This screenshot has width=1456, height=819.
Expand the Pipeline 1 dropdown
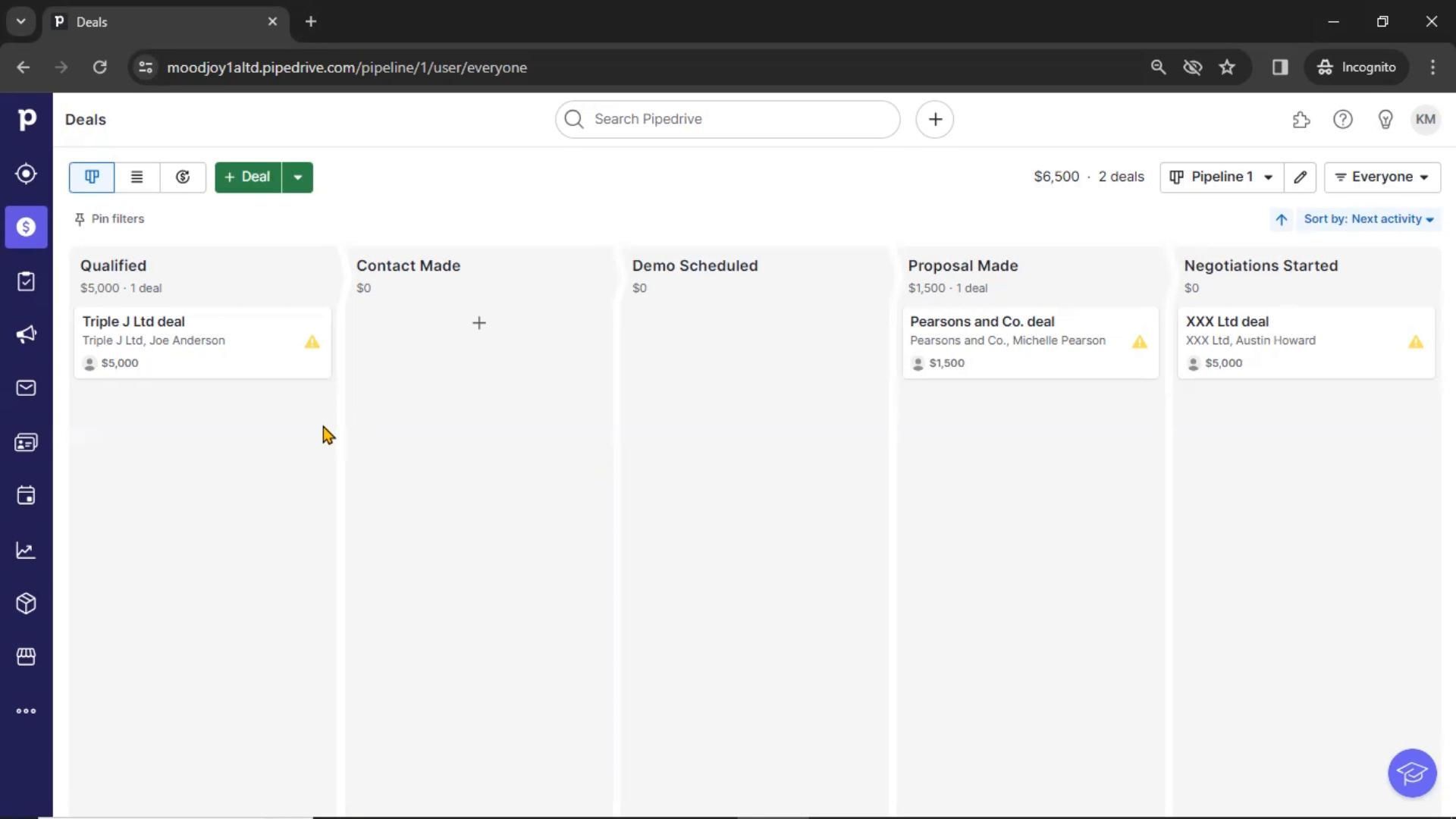[1221, 177]
